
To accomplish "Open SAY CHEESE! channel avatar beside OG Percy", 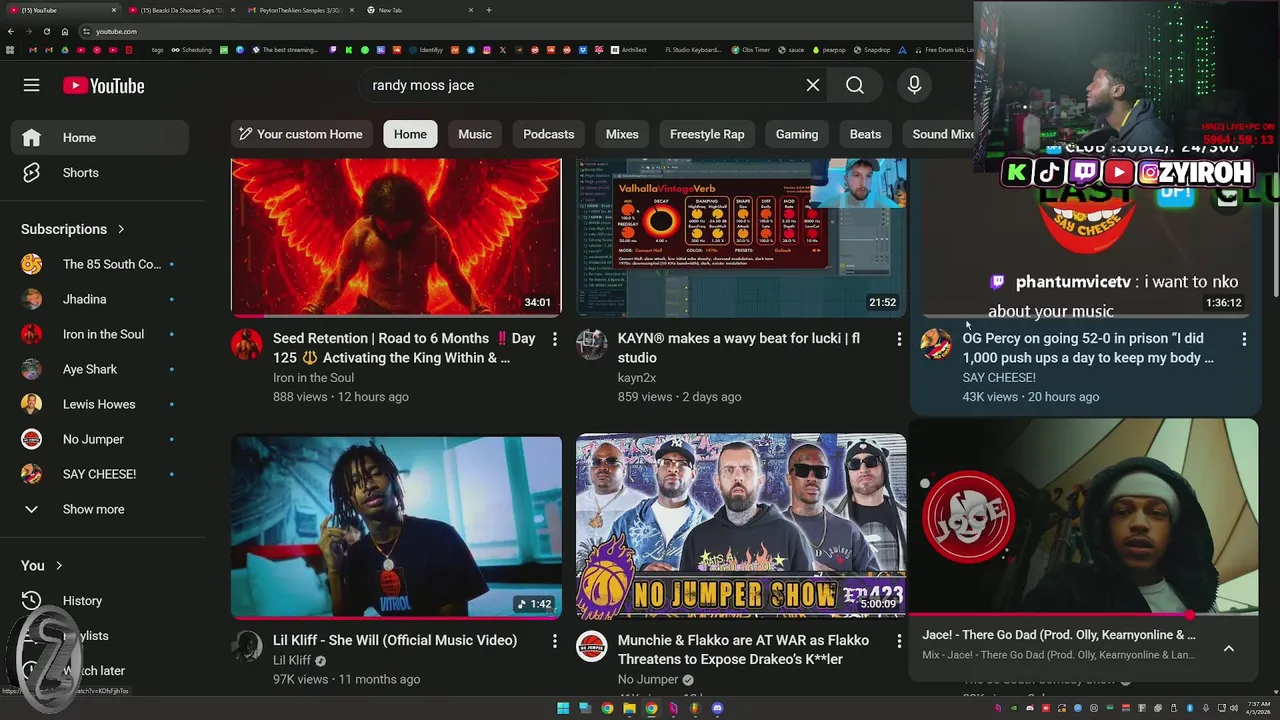I will click(936, 345).
